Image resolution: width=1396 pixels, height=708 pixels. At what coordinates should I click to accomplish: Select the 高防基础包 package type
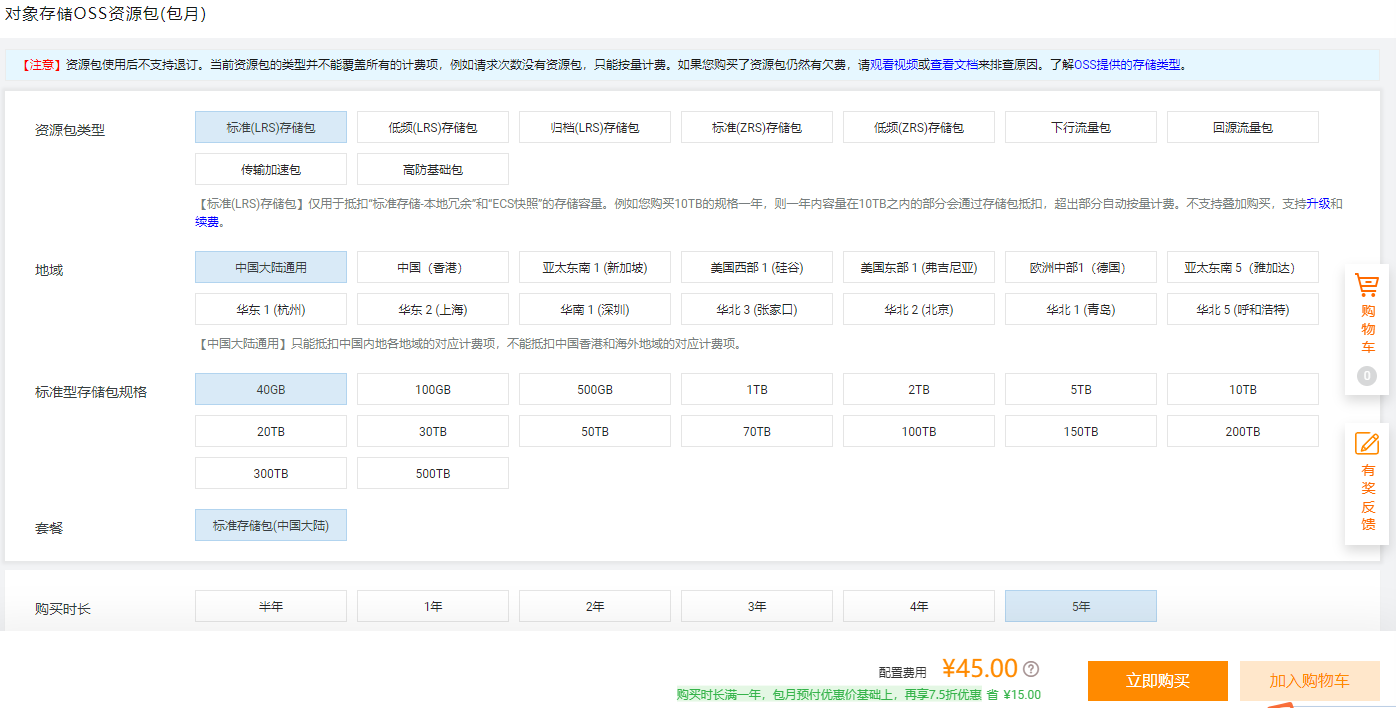pos(432,169)
